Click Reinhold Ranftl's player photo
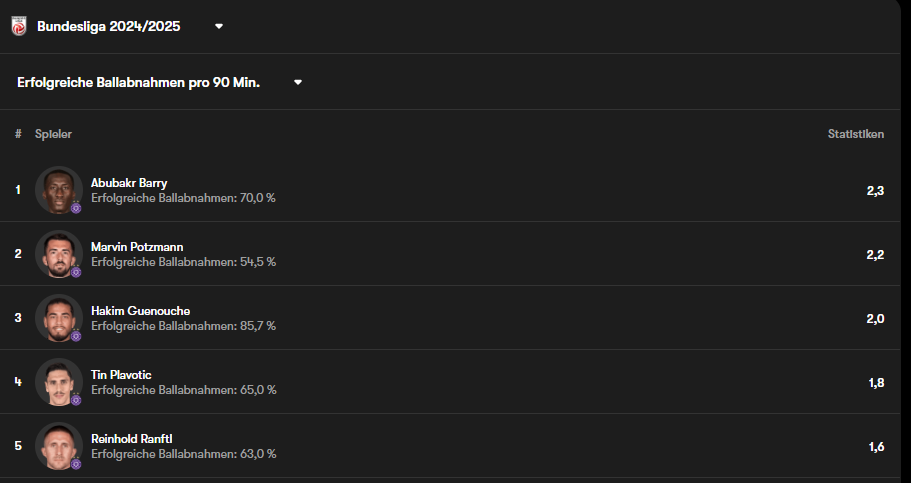The width and height of the screenshot is (911, 483). [59, 446]
